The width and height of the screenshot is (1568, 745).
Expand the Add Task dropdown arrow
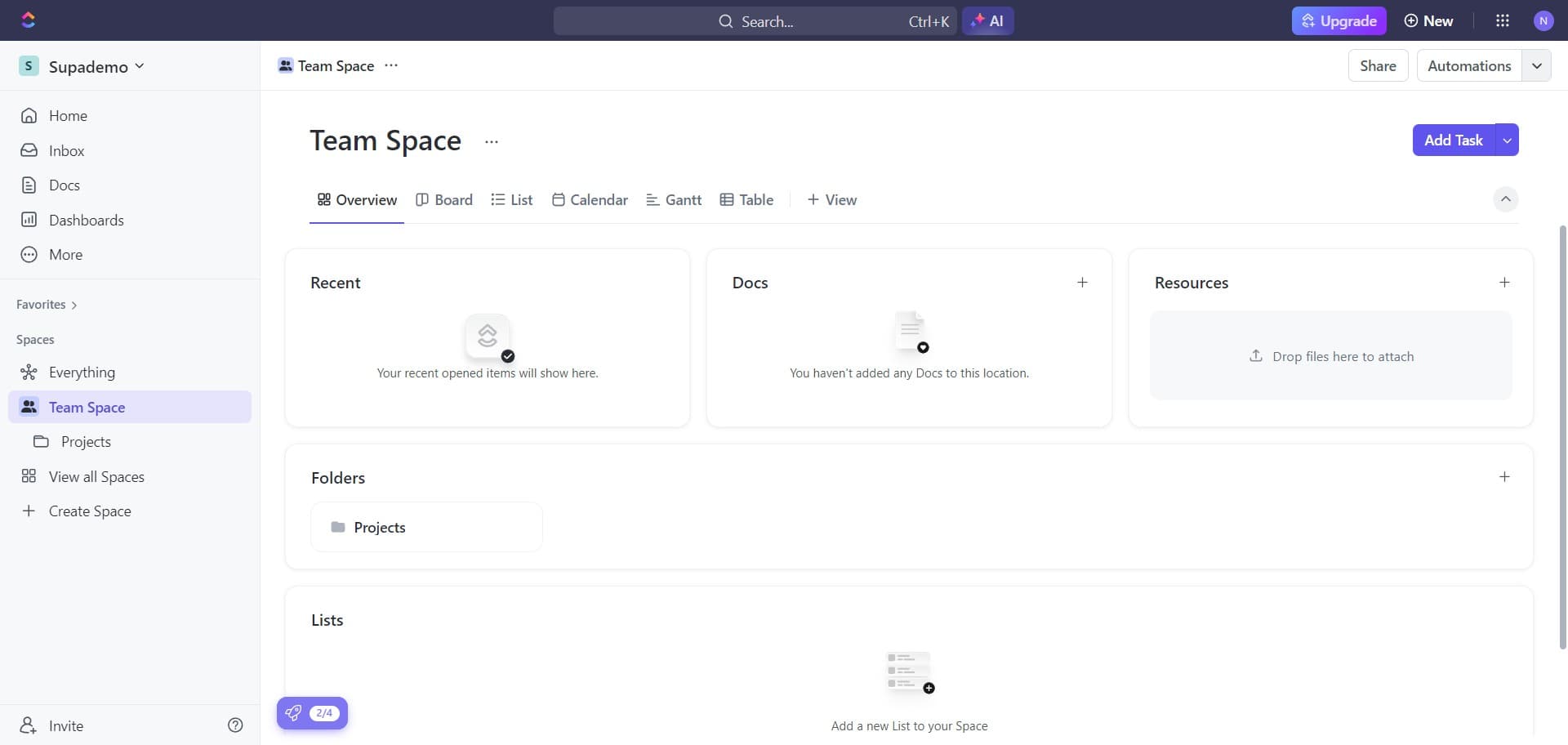tap(1506, 140)
